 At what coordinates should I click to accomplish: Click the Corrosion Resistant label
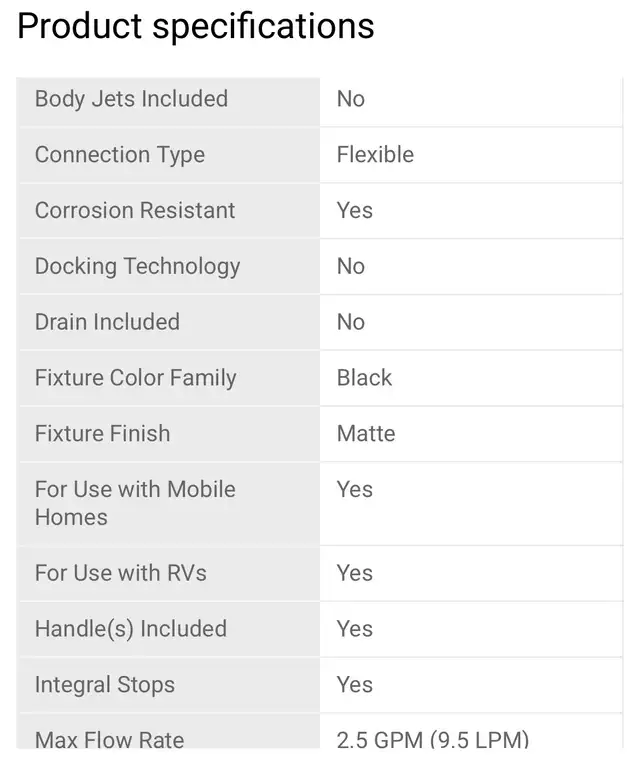point(135,211)
